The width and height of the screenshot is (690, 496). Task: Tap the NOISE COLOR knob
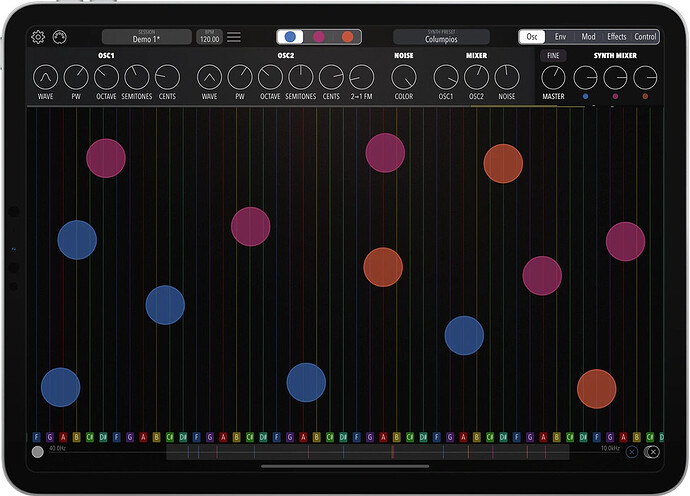403,76
